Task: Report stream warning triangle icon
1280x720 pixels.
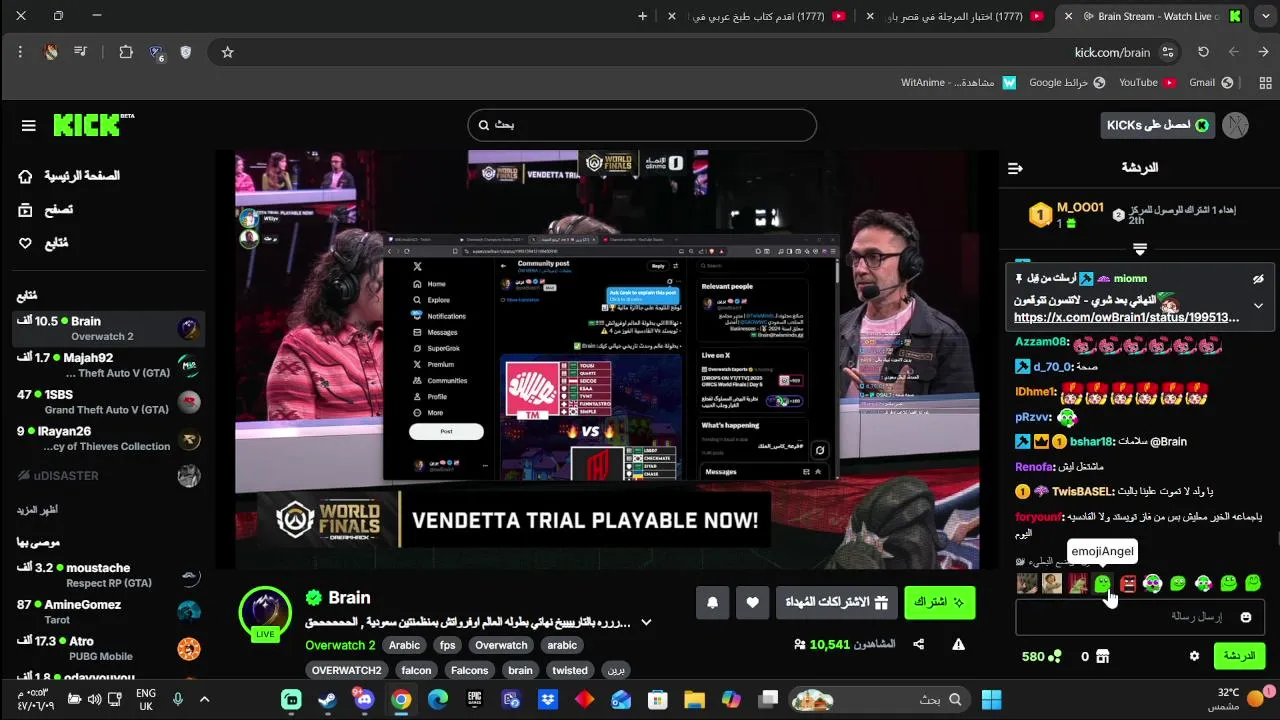Action: point(958,645)
